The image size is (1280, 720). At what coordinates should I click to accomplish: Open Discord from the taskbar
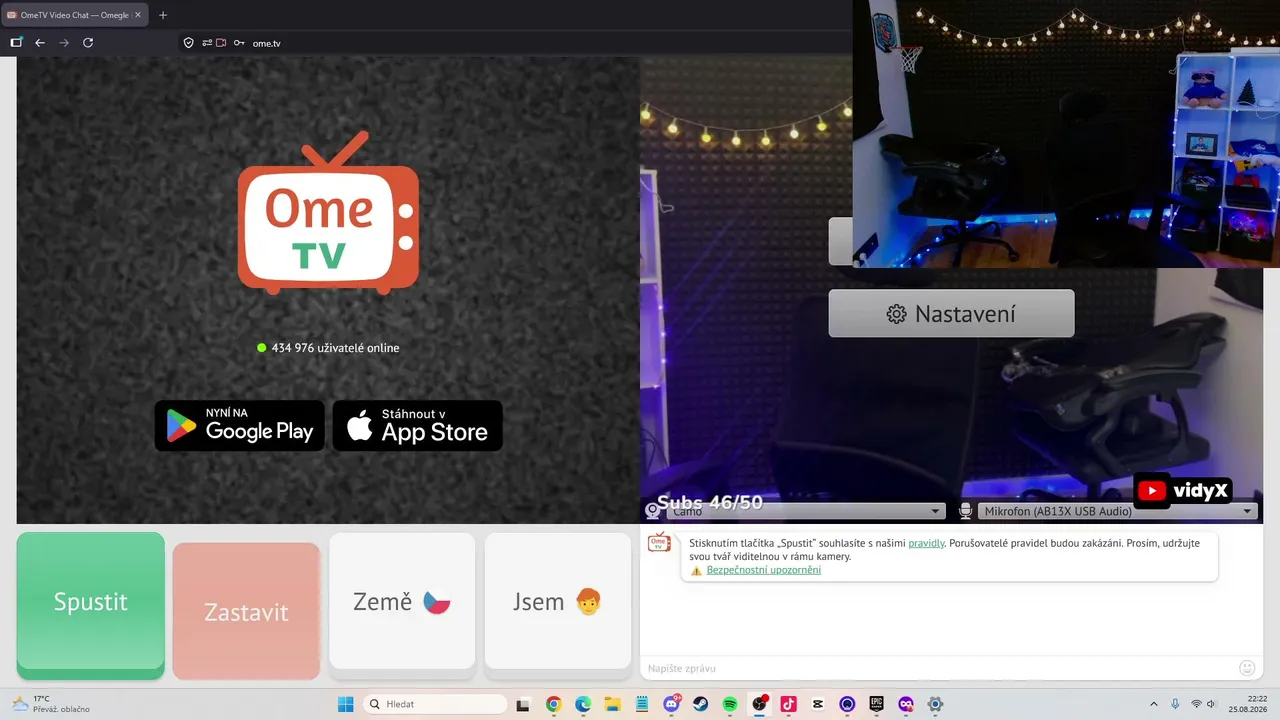pyautogui.click(x=671, y=704)
